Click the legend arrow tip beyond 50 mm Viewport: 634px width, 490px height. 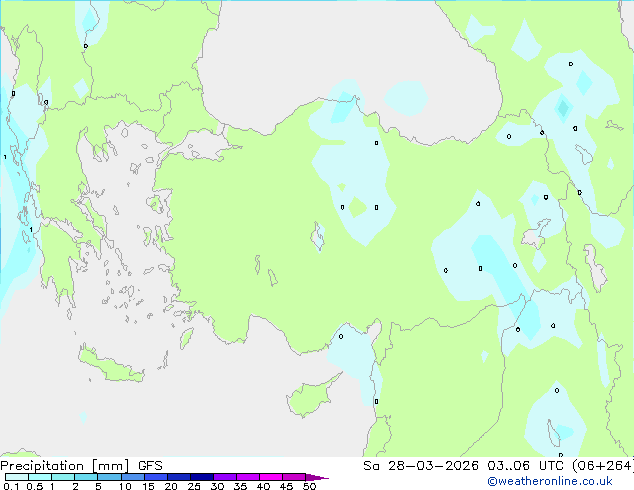click(317, 477)
